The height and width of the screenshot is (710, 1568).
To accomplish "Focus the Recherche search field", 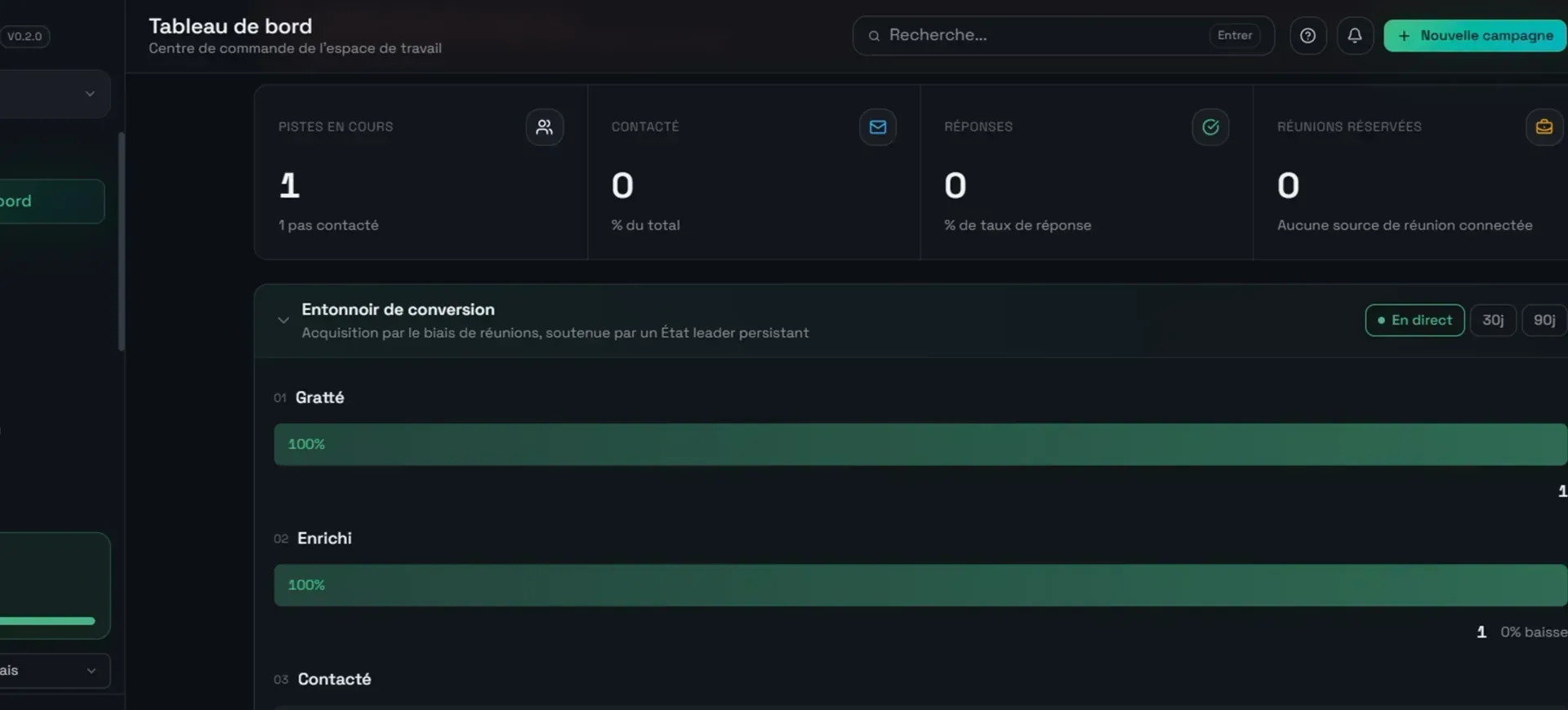I will coord(1063,36).
